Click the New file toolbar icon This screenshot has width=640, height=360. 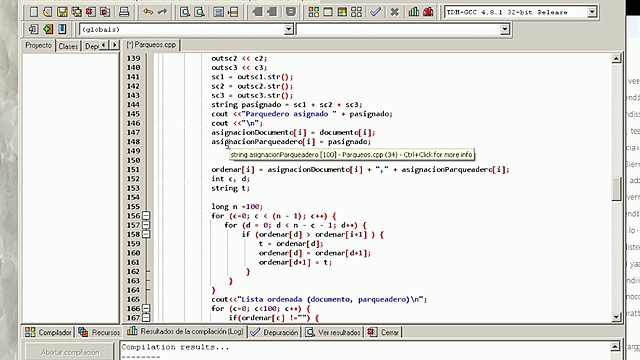33,12
